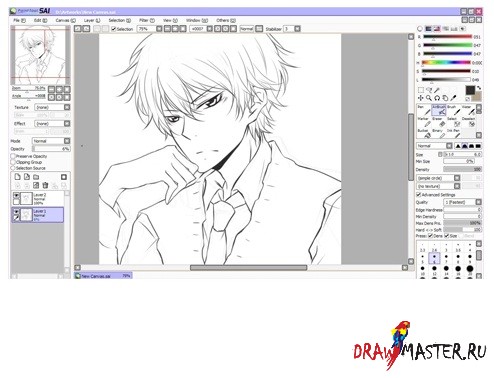This screenshot has width=494, height=378.
Task: Uncheck Advanced Settings
Action: [419, 195]
